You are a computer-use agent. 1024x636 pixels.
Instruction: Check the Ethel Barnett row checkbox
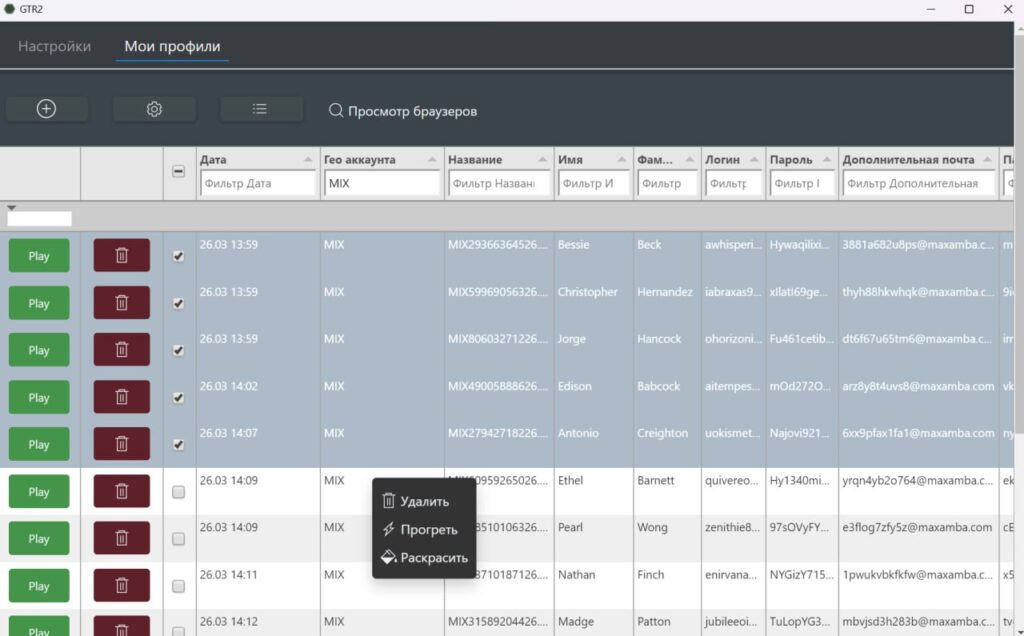[178, 492]
